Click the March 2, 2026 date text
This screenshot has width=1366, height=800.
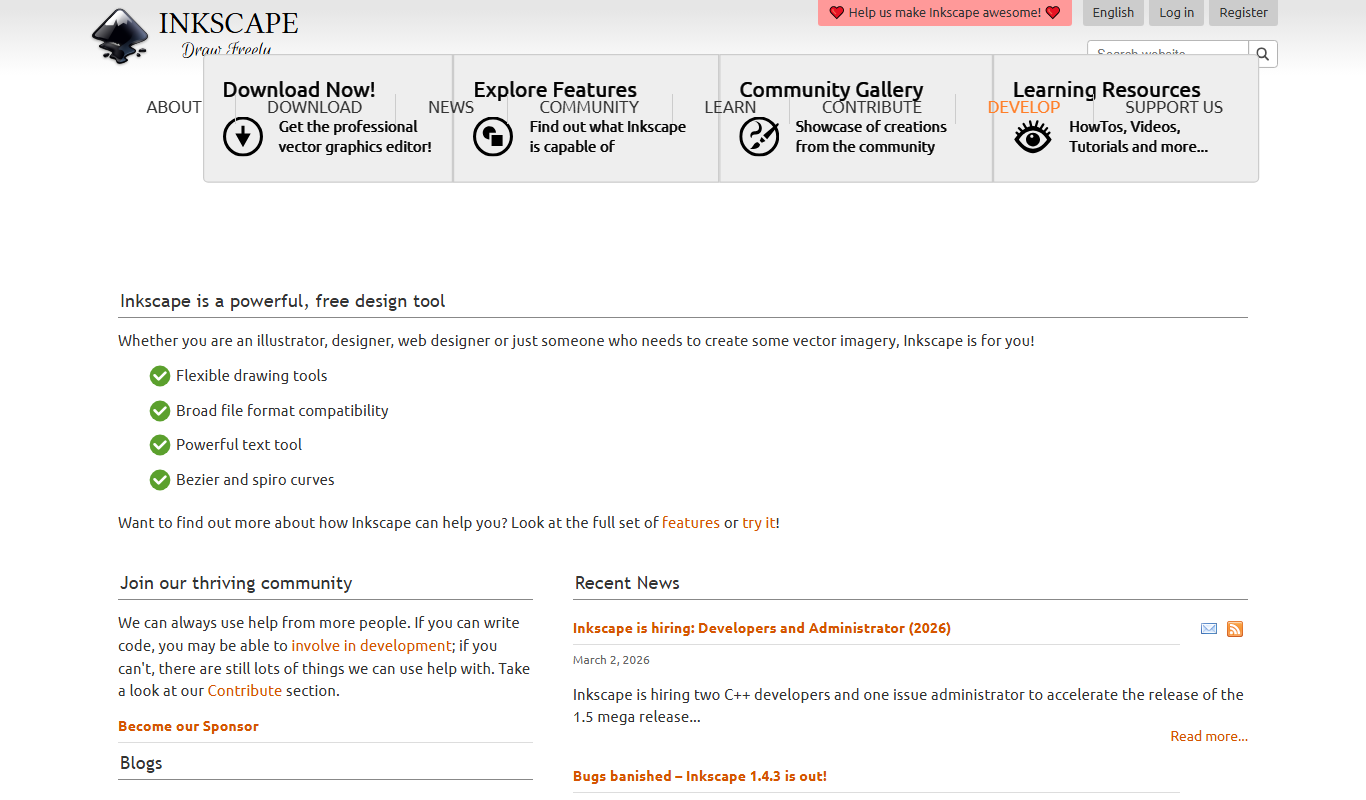pyautogui.click(x=611, y=660)
